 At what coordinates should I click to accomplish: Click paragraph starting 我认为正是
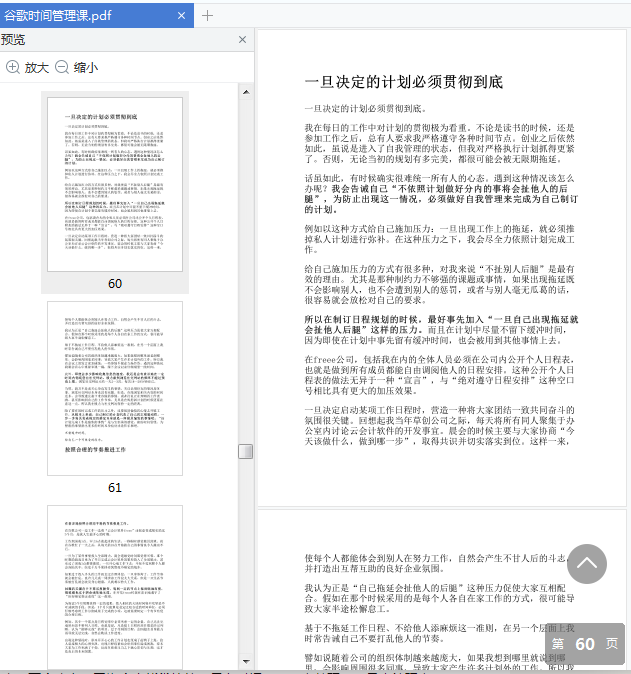(439, 598)
